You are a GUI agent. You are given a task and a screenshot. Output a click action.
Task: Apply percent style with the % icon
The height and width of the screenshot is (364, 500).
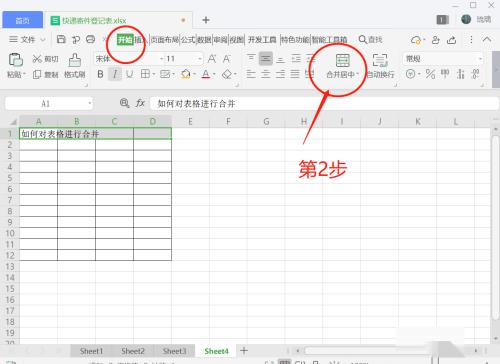[x=430, y=74]
